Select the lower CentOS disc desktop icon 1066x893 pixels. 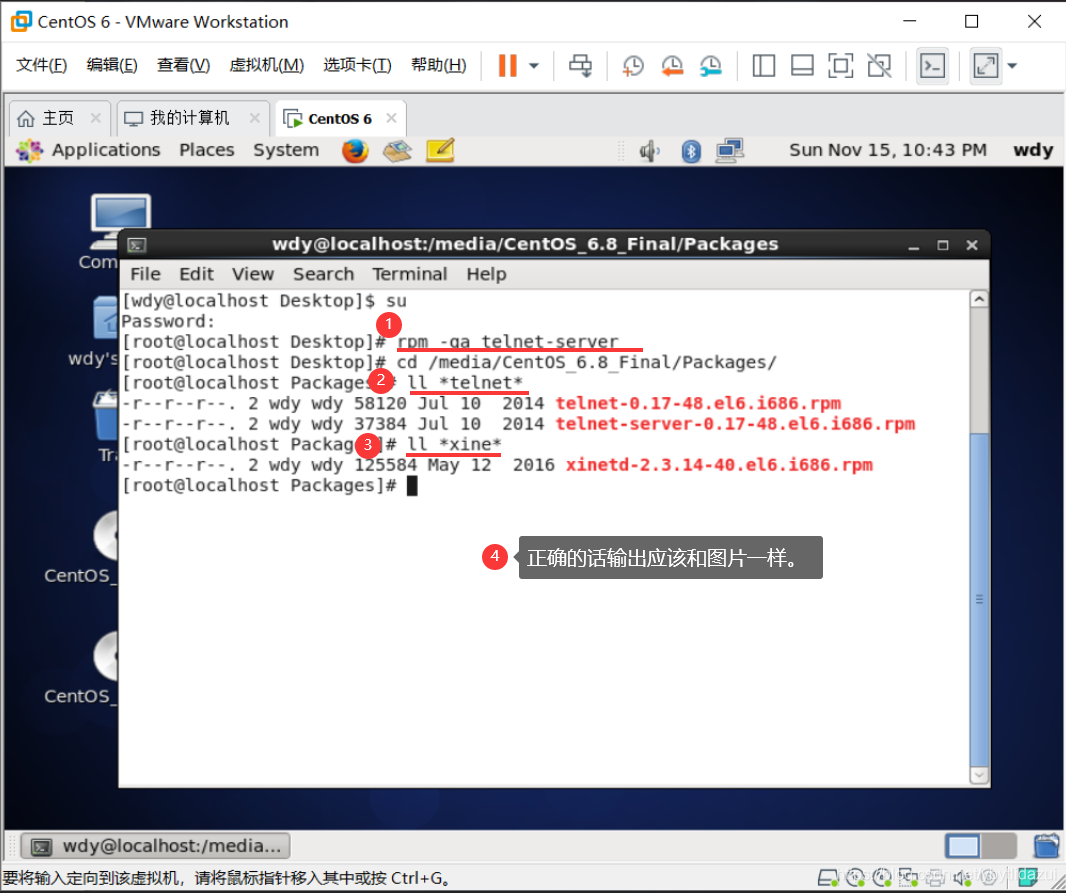tap(82, 669)
